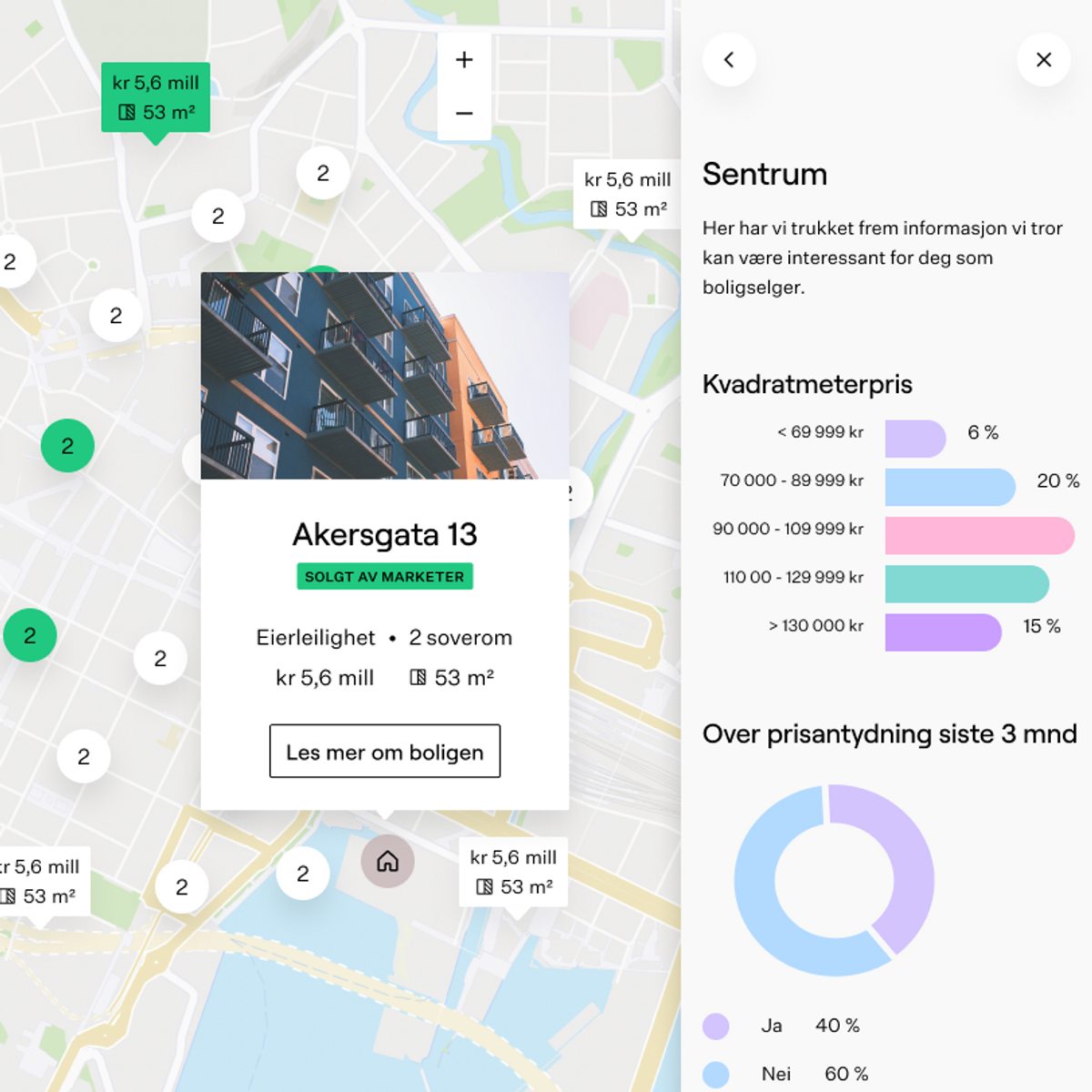Select white price marker beside the Sentrum panel
Screen dimensions: 1092x1092
[628, 195]
